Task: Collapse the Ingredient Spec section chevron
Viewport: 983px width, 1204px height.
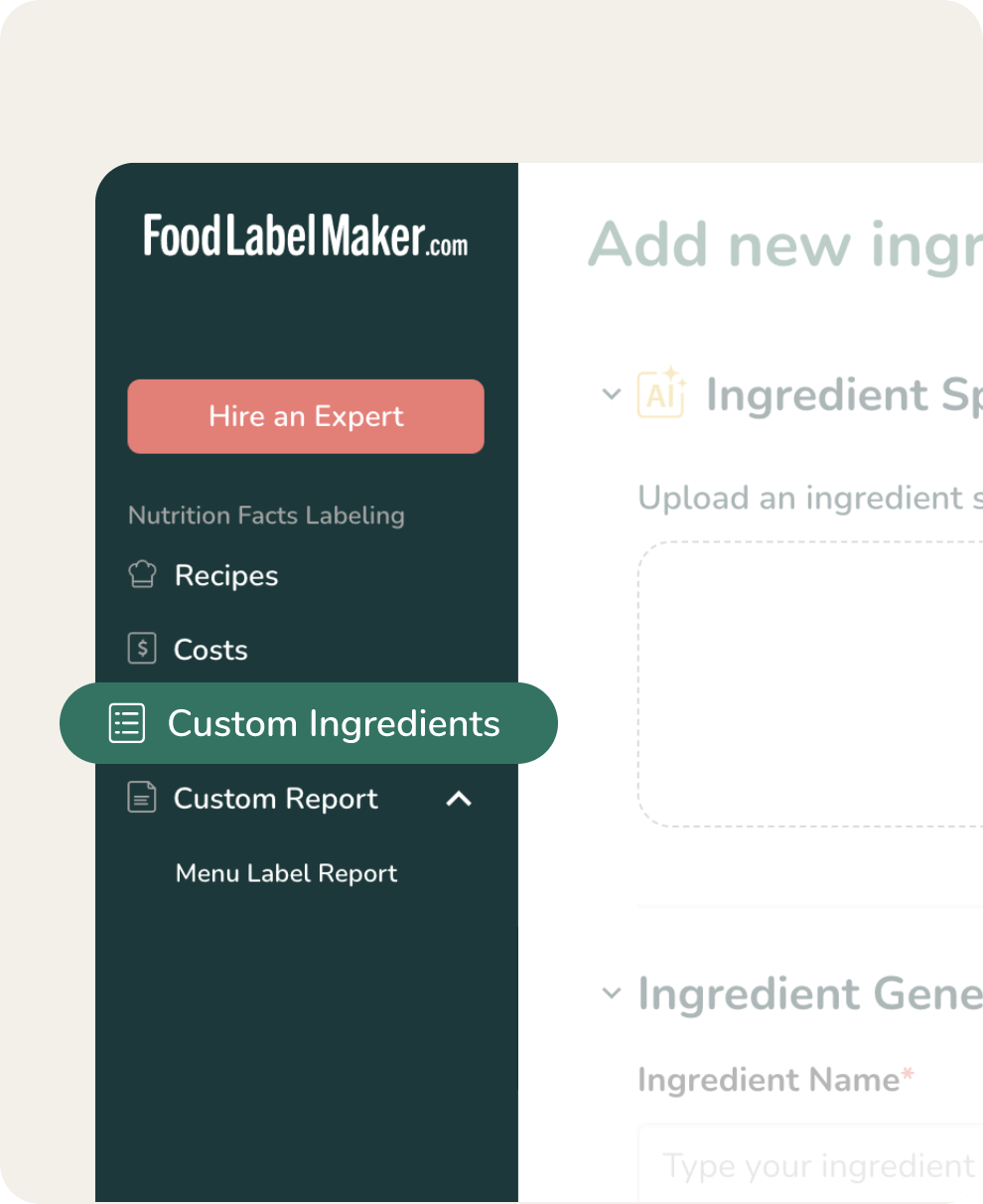Action: tap(611, 393)
